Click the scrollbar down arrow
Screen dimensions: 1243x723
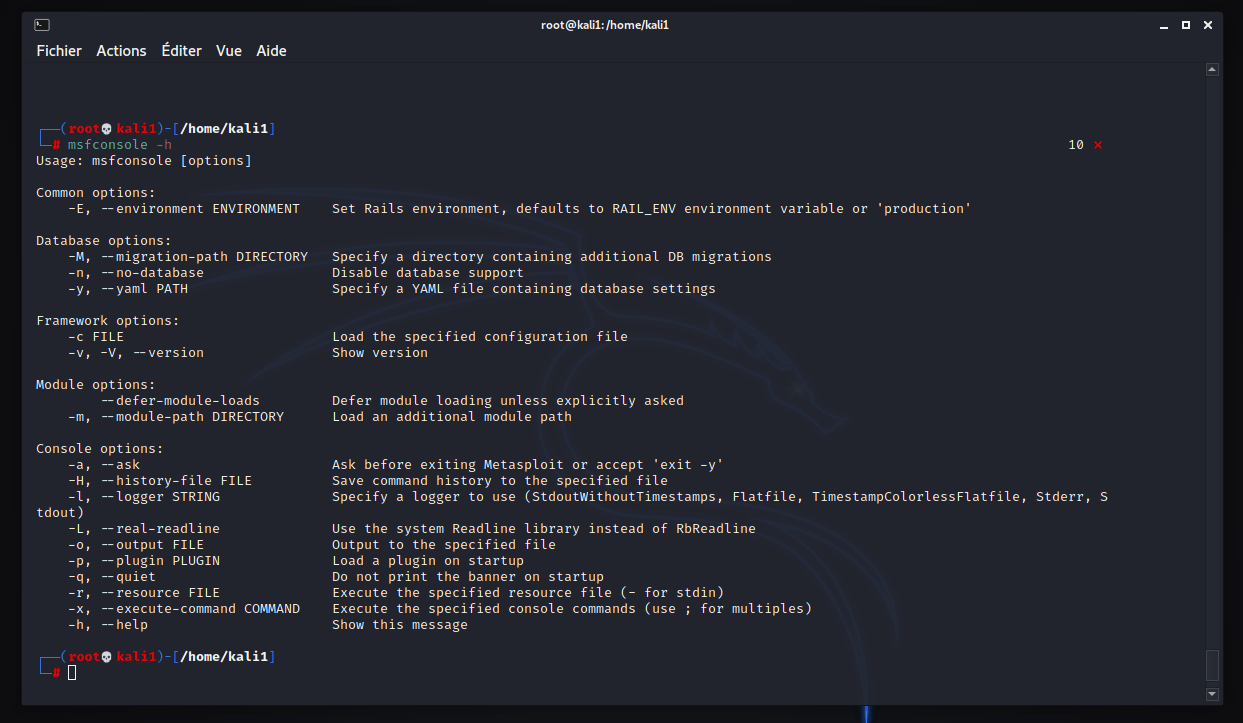pos(1212,693)
